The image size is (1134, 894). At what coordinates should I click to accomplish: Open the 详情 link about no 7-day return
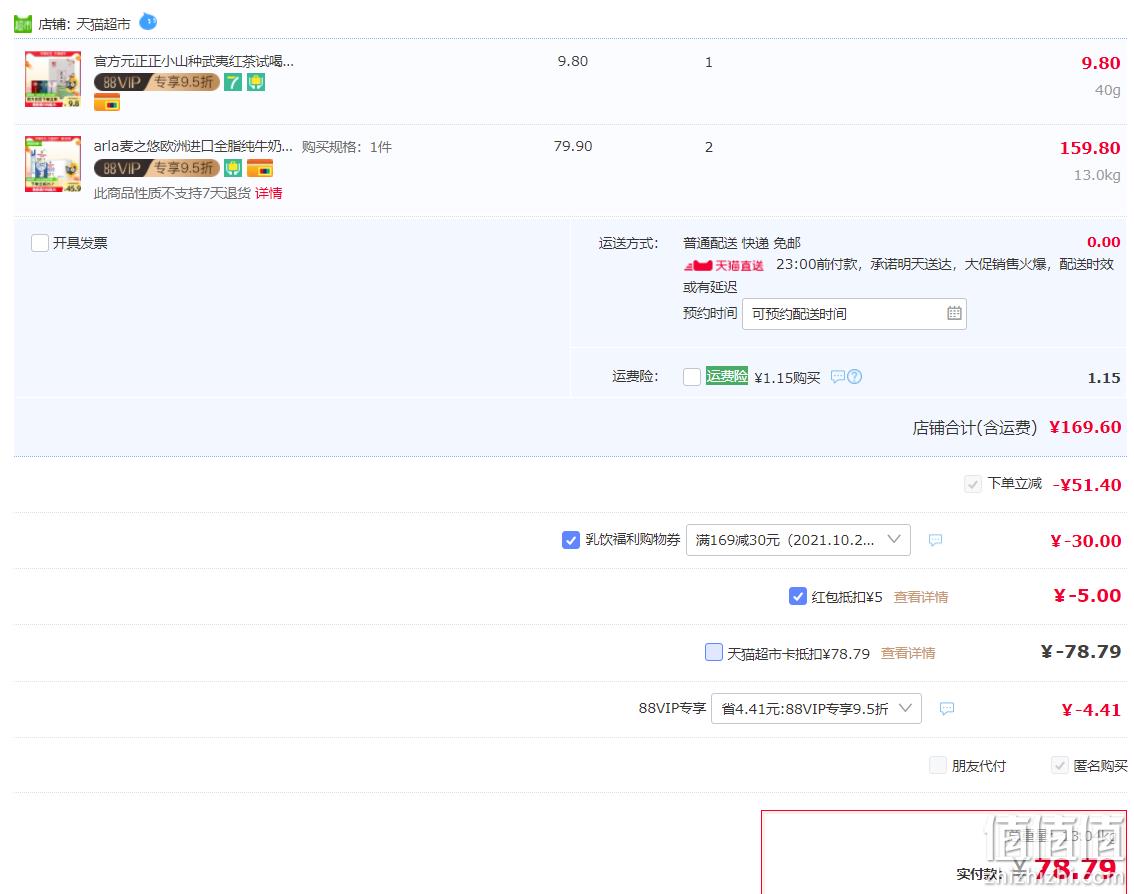(x=268, y=193)
